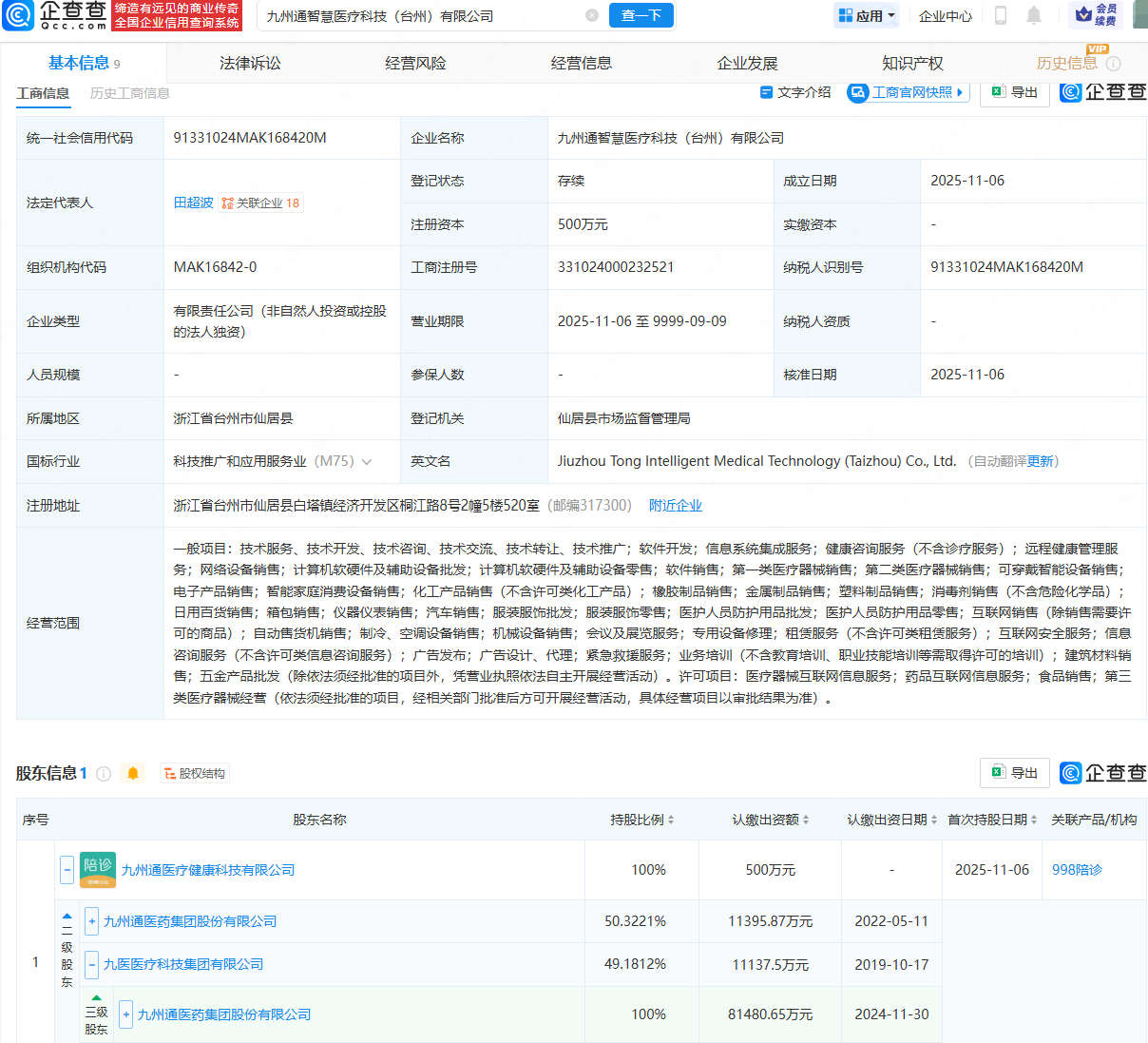Click legal representative 田超波 link

point(194,202)
